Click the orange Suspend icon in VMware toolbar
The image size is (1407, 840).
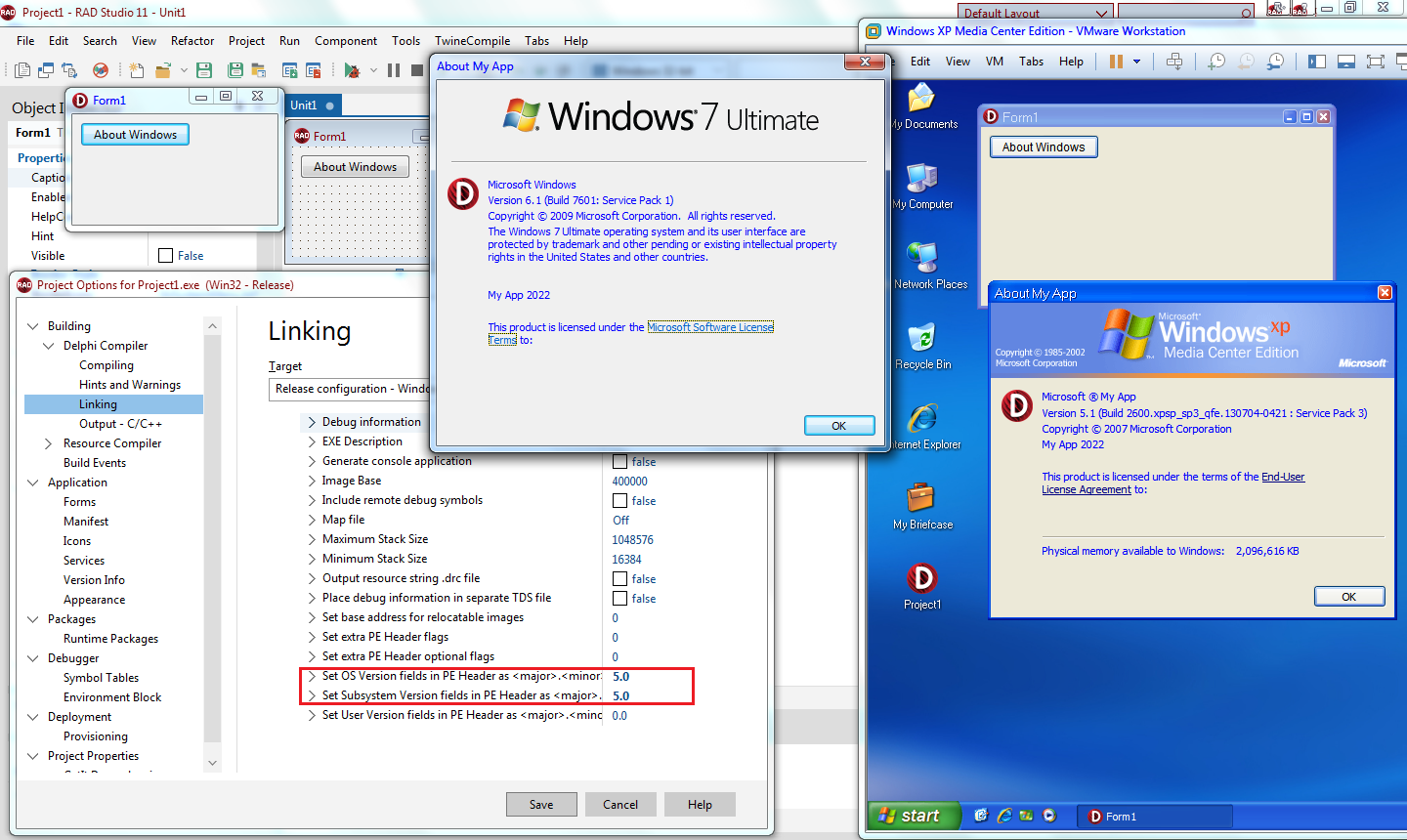point(1116,62)
